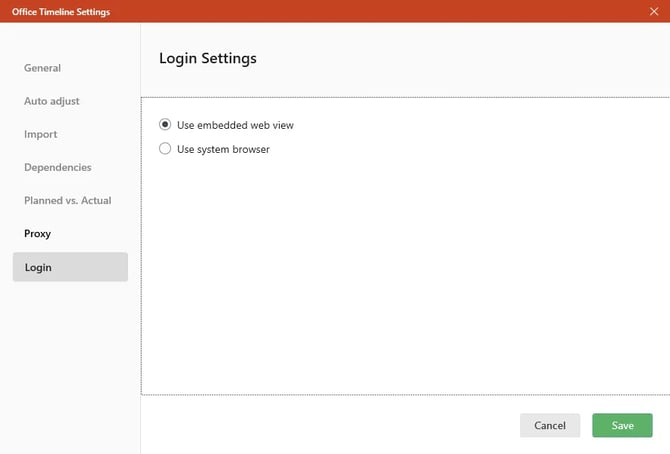Switch to Auto adjust settings
Screen dimensions: 670x454
[52, 101]
